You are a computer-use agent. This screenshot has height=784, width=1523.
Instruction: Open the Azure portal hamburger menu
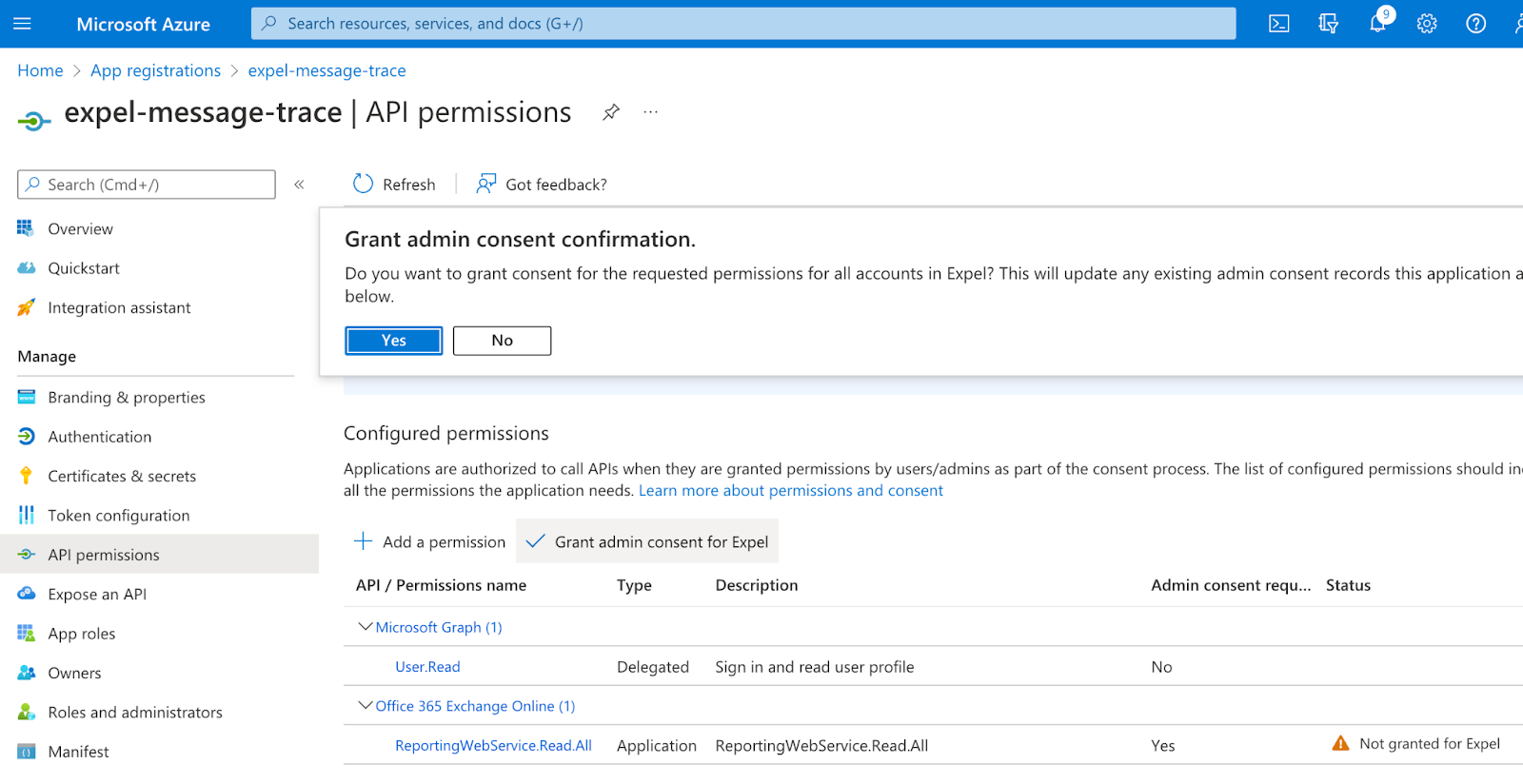pos(22,24)
